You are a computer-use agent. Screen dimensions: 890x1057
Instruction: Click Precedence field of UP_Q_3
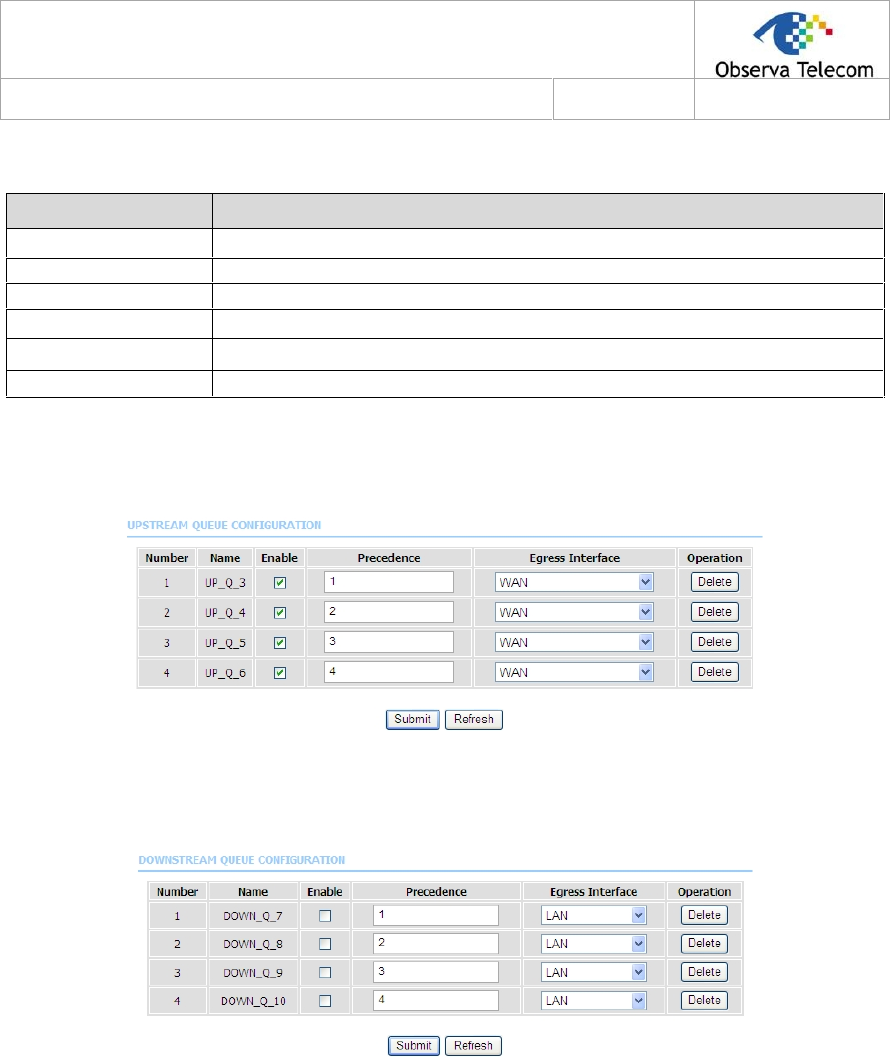click(389, 582)
